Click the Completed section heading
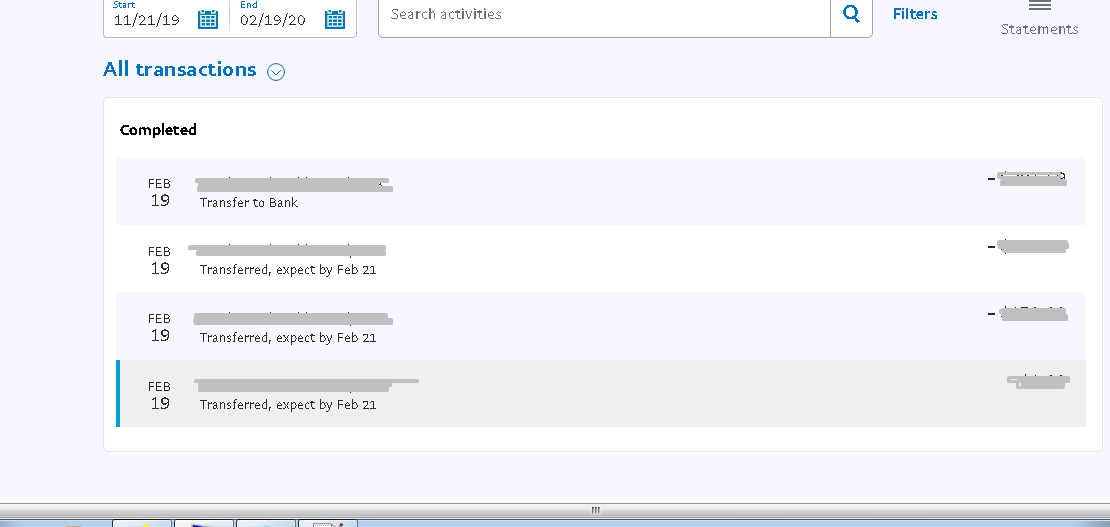 point(158,130)
